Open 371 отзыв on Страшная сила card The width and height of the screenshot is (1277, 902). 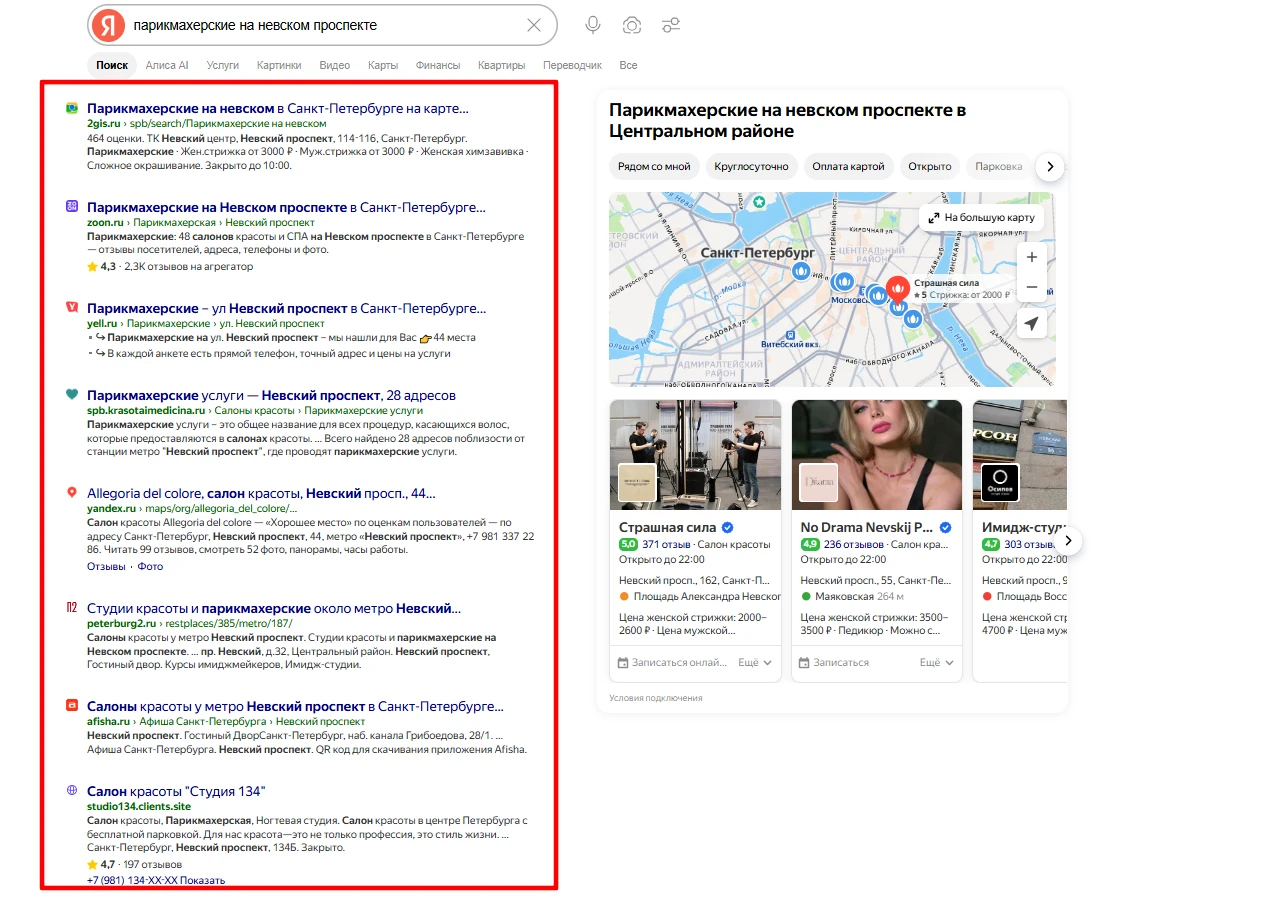[665, 544]
